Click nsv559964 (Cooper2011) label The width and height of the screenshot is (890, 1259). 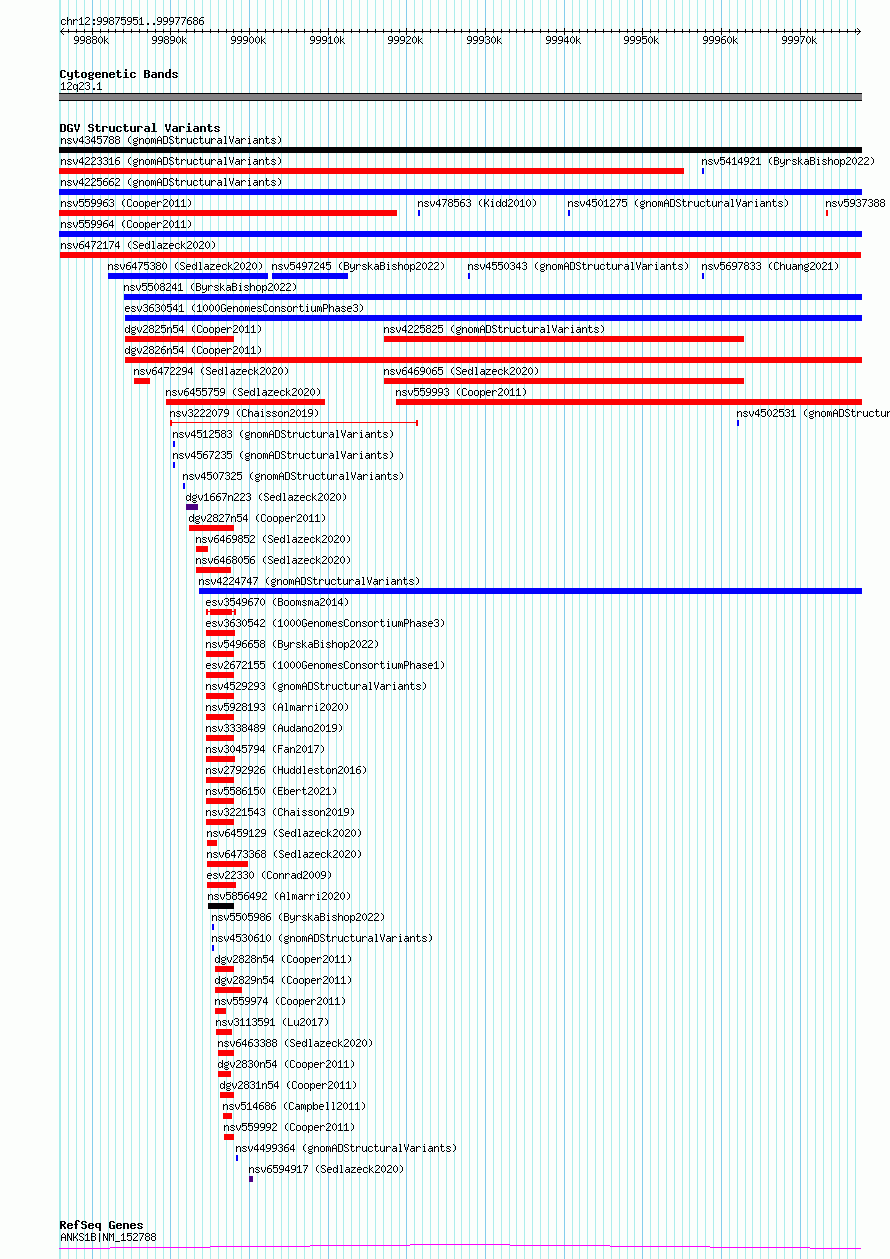pos(125,224)
